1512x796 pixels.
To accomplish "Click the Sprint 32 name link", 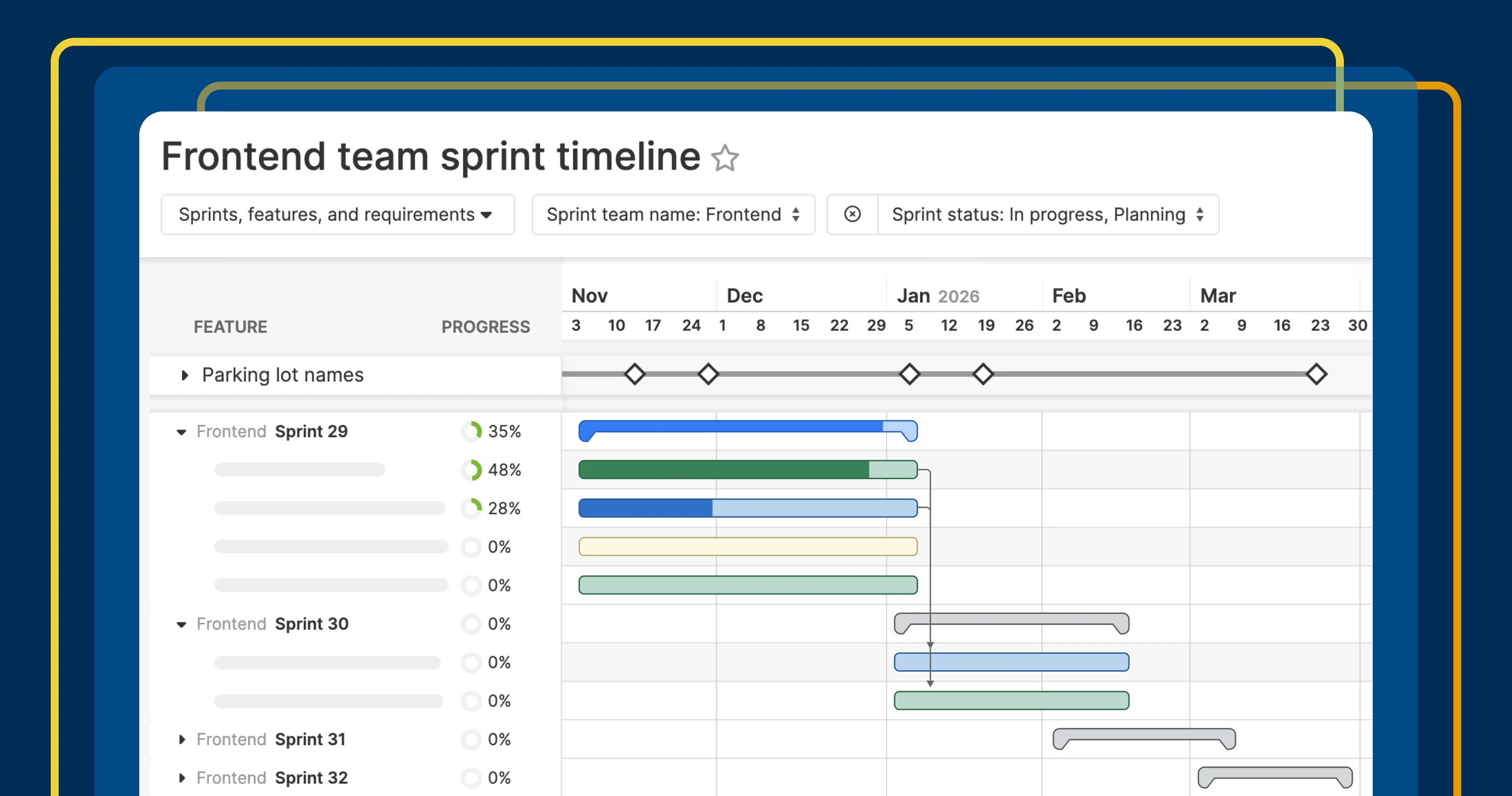I will coord(311,778).
